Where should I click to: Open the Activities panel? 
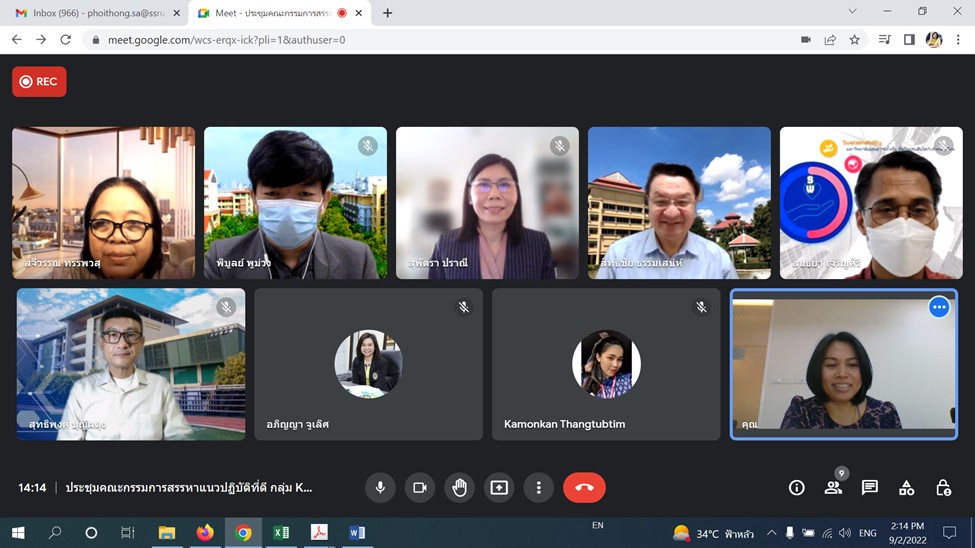click(906, 488)
